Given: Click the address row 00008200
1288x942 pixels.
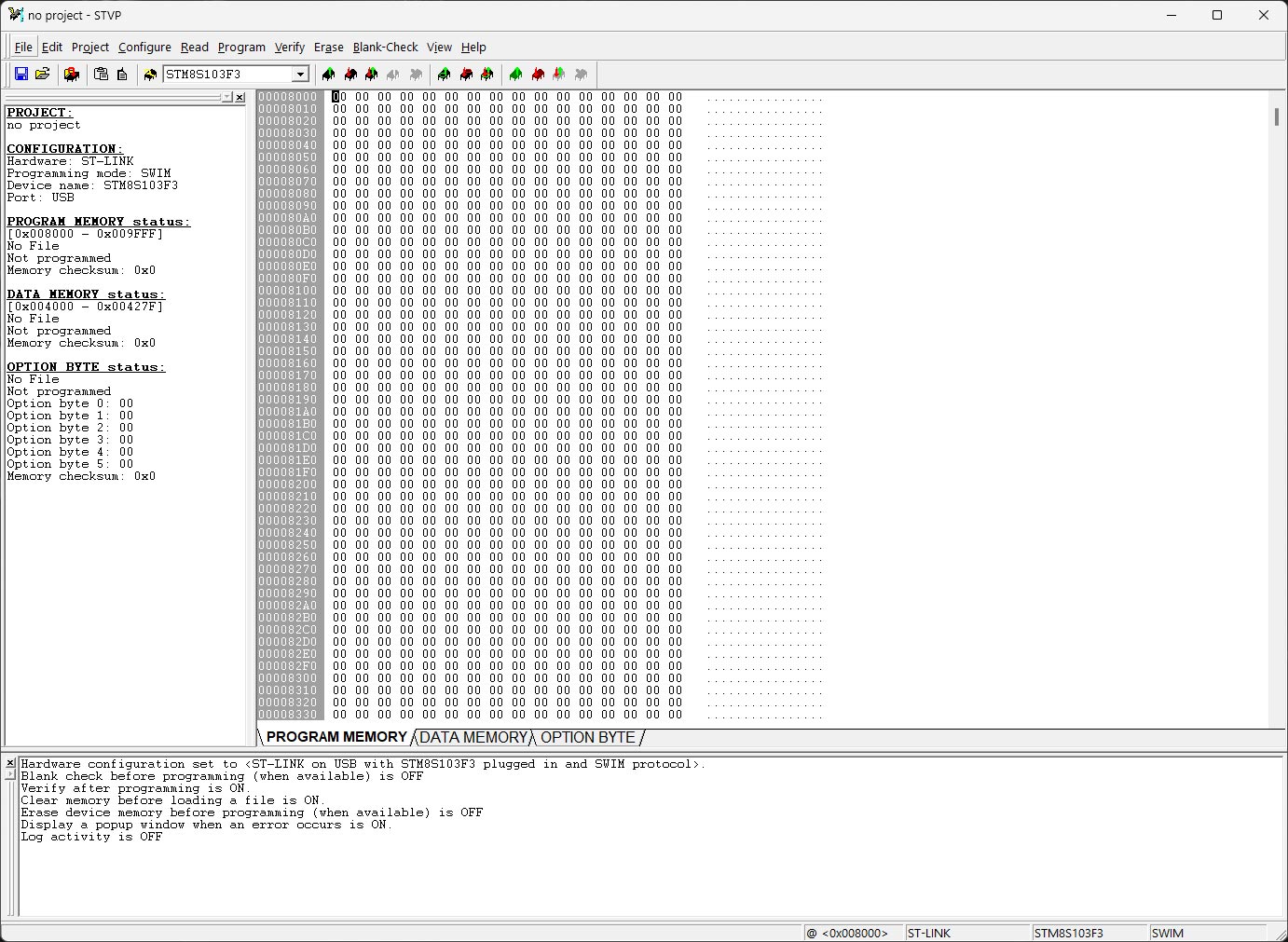Looking at the screenshot, I should [288, 485].
